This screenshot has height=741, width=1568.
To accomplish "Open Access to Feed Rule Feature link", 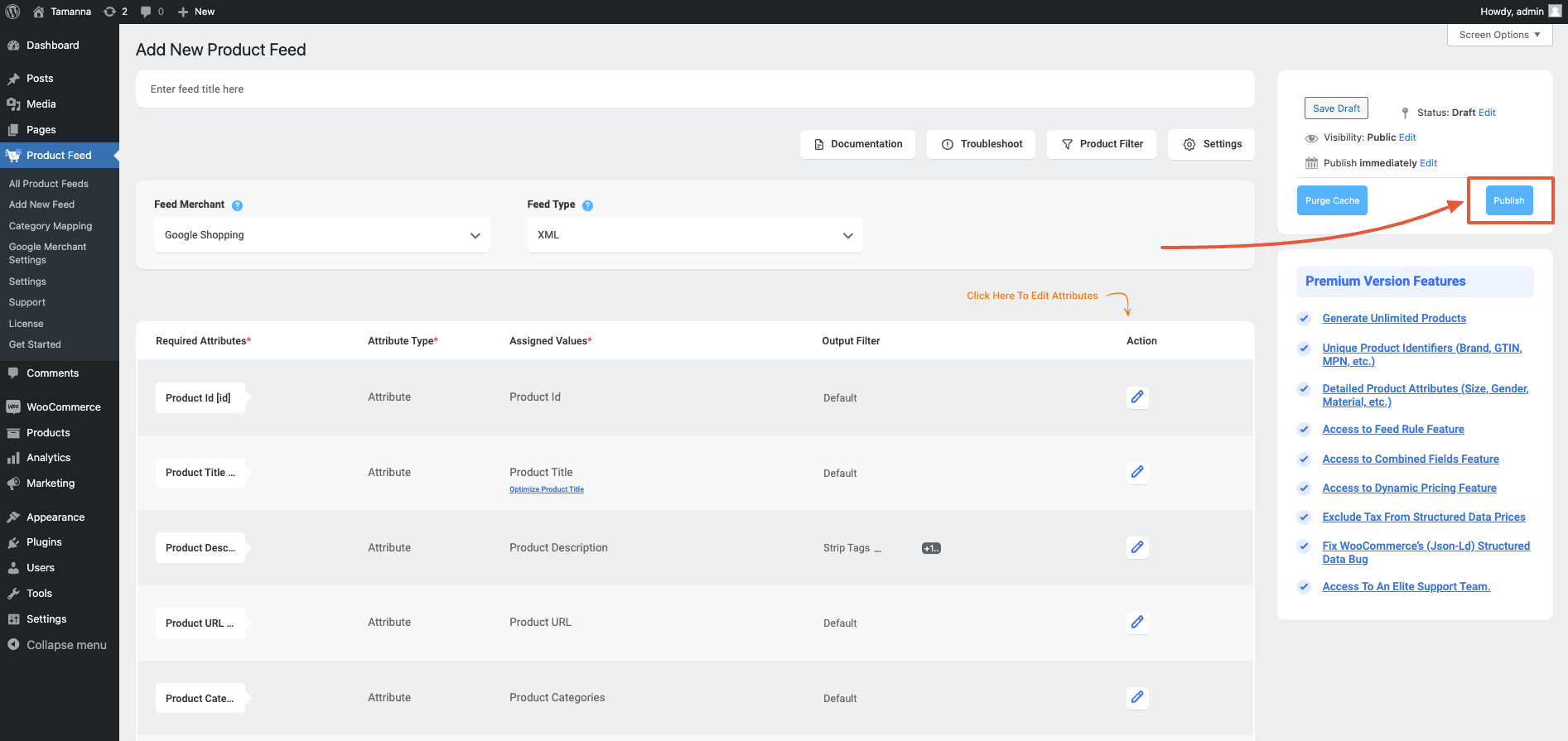I will (1393, 430).
